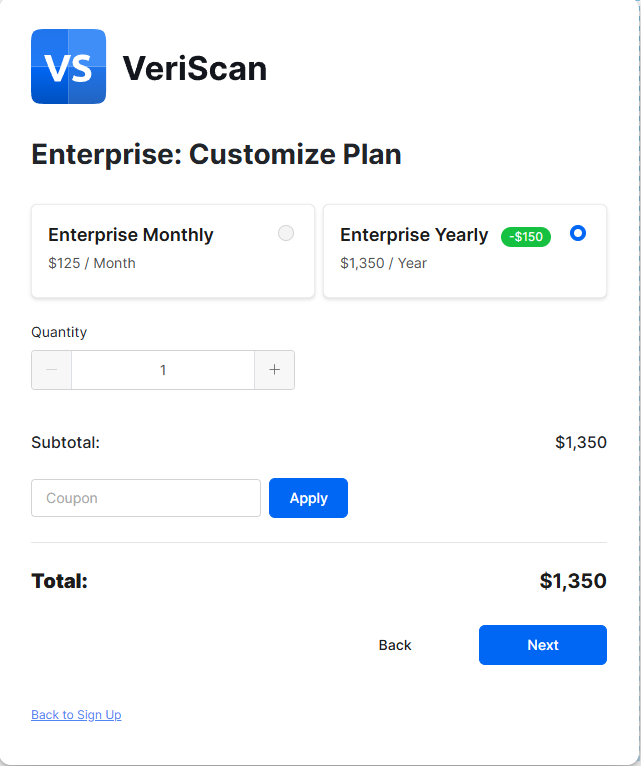Image resolution: width=641 pixels, height=766 pixels.
Task: Click the Enterprise Monthly plan title
Action: click(131, 235)
